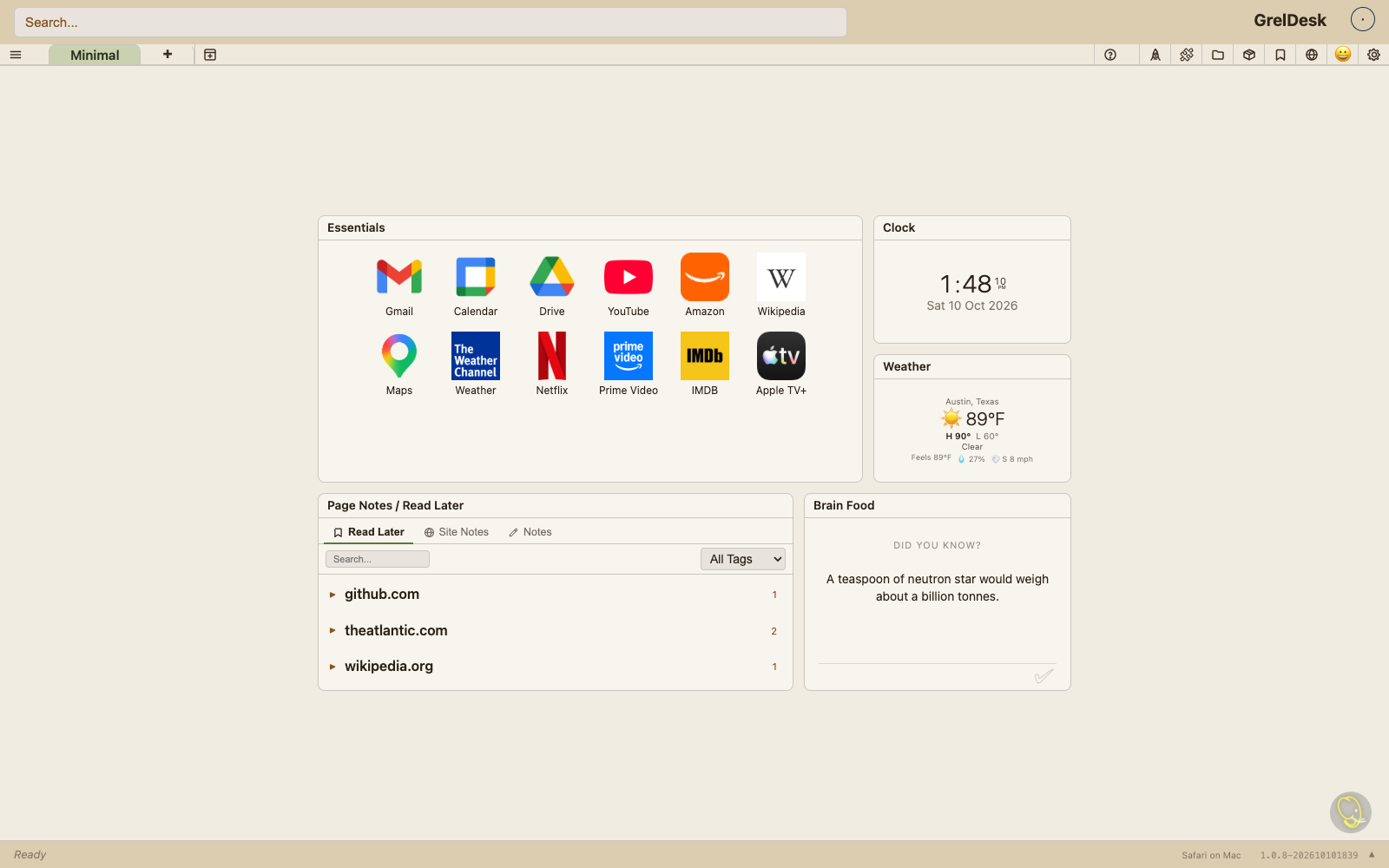Switch to the Notes tab

[x=530, y=532]
